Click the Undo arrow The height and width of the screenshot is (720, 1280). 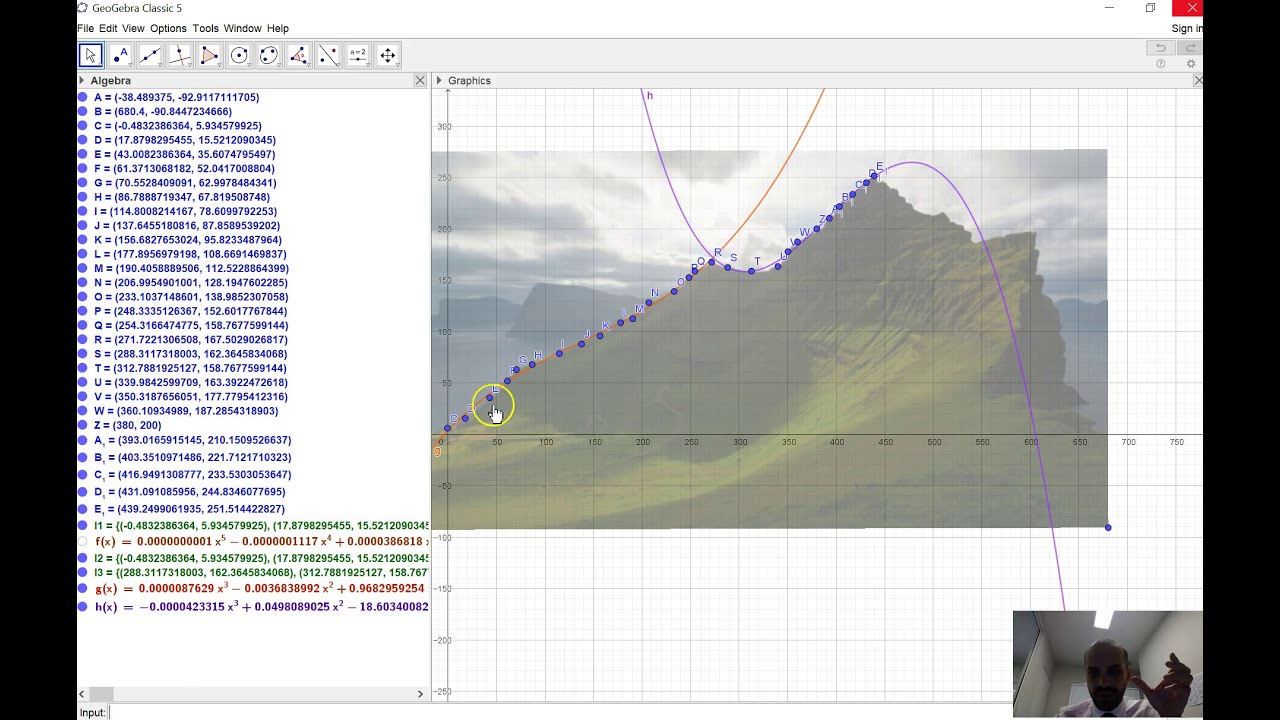[x=1160, y=48]
